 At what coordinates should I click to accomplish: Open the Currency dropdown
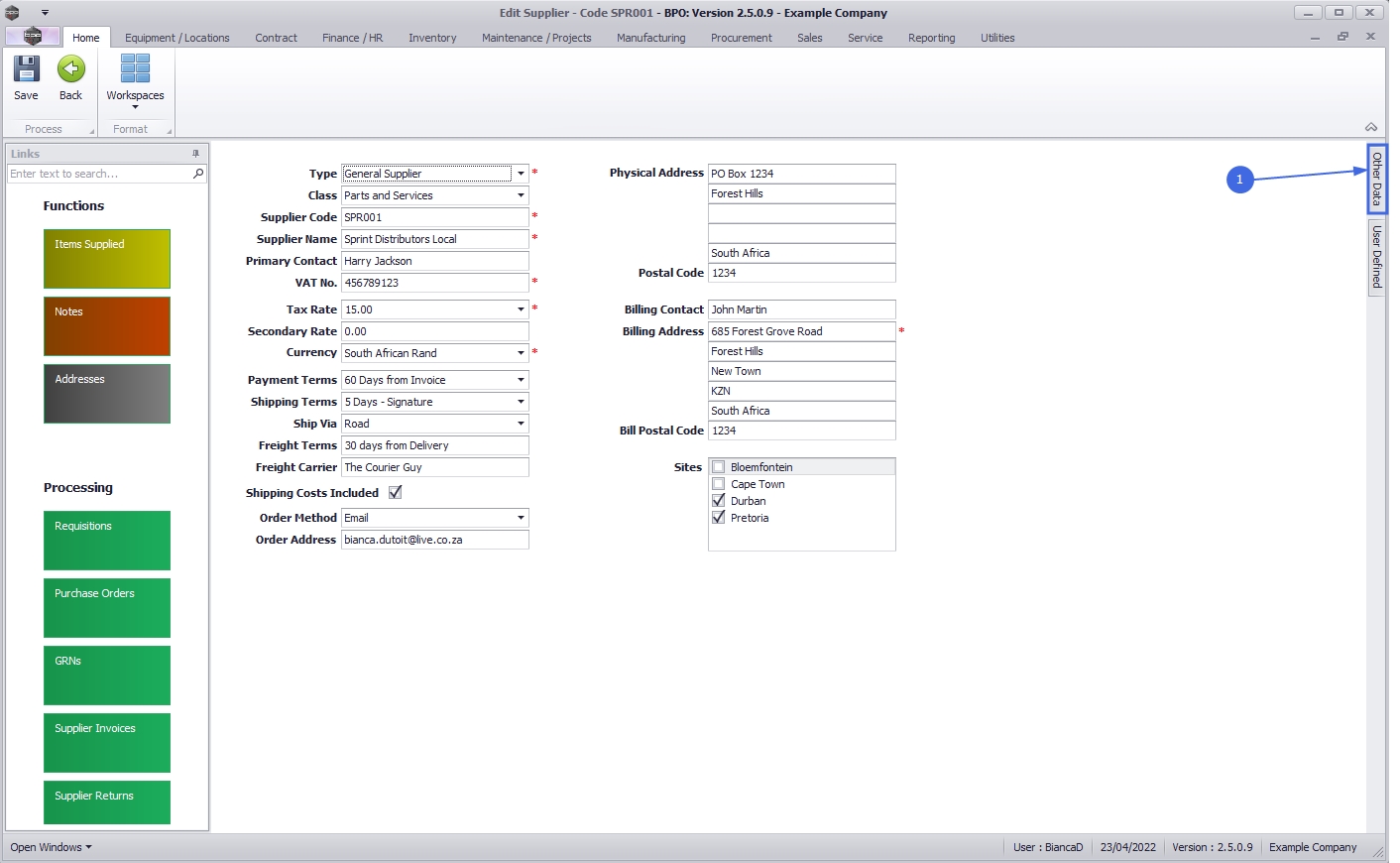(521, 353)
